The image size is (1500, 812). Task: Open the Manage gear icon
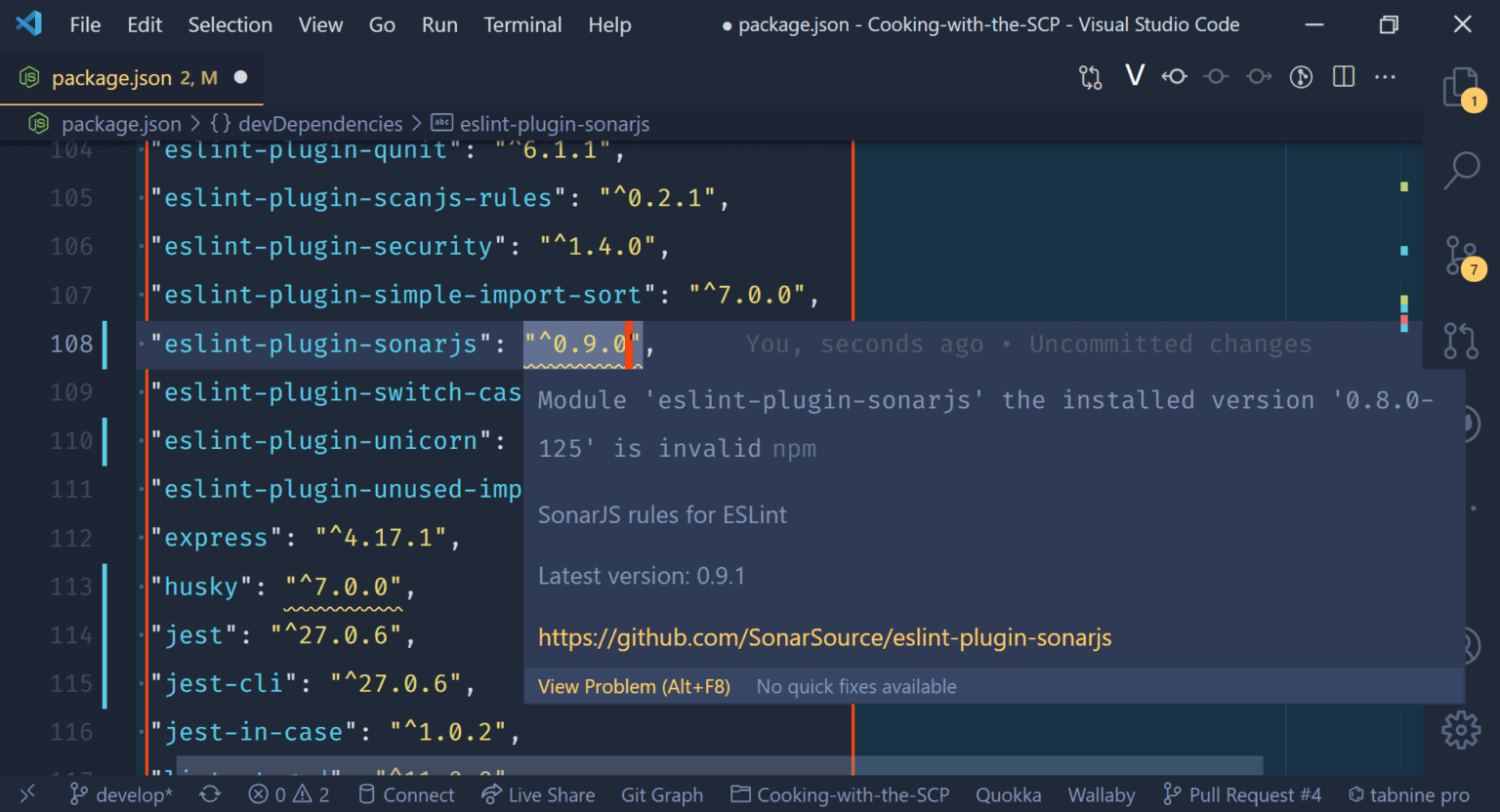[1461, 729]
